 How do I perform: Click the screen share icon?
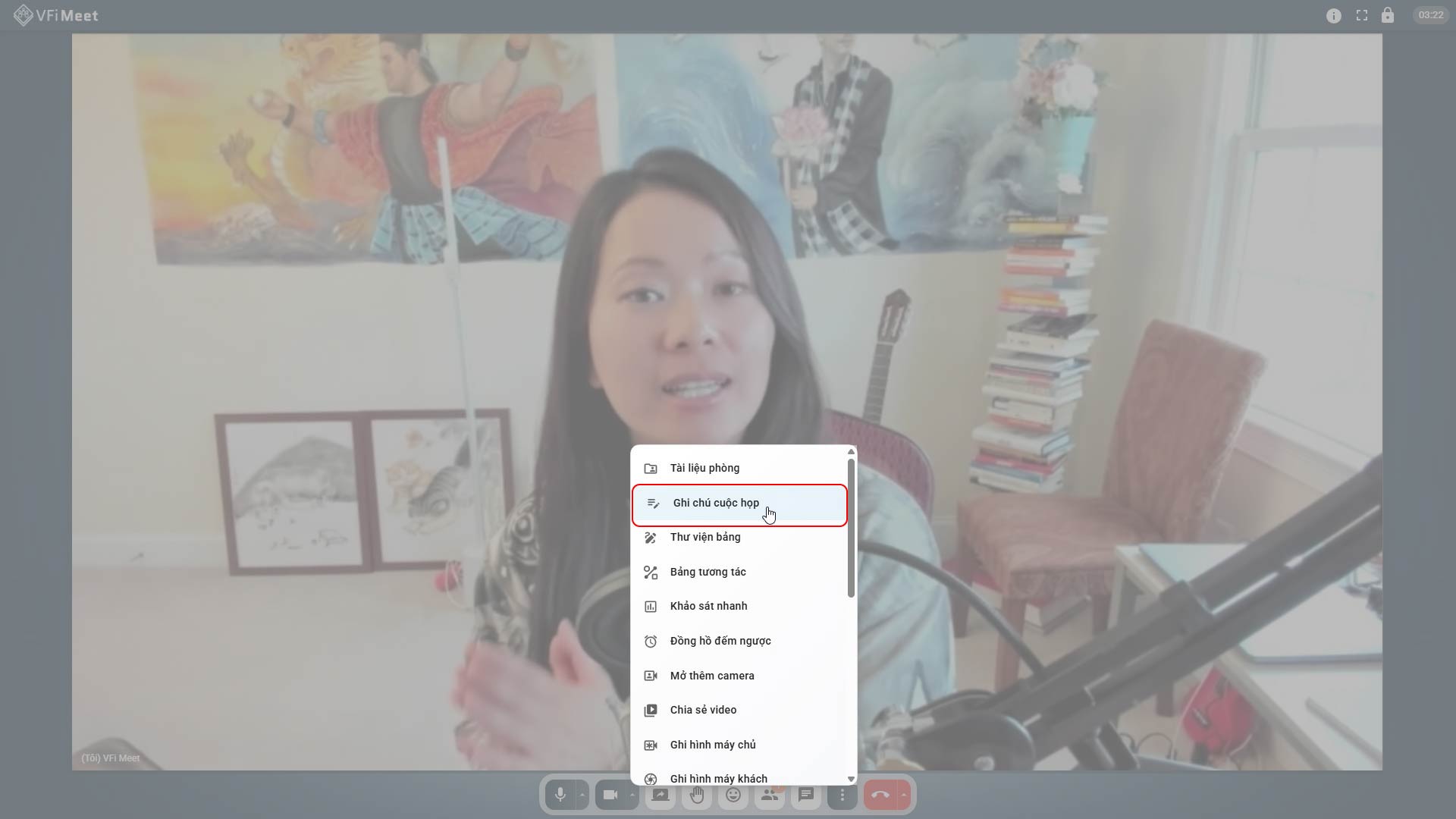(x=661, y=795)
